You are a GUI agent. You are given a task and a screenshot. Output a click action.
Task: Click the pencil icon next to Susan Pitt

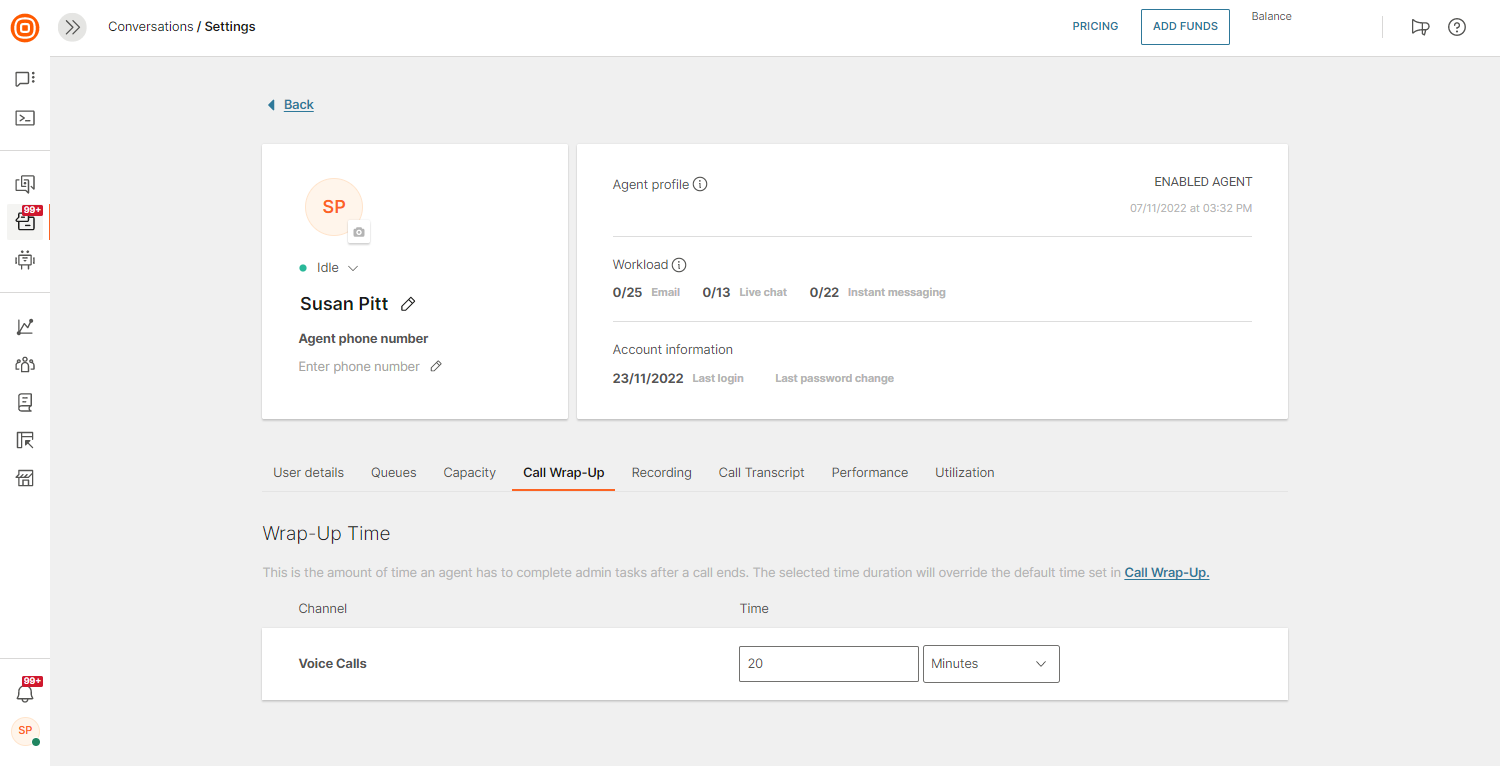pyautogui.click(x=408, y=304)
